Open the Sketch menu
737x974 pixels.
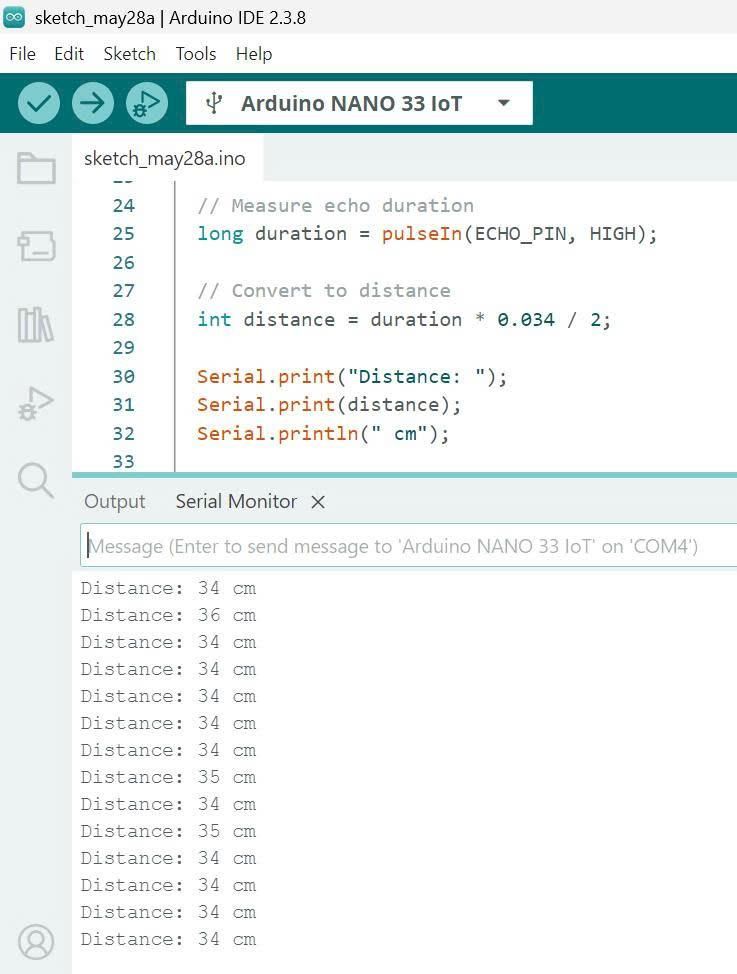pos(129,54)
